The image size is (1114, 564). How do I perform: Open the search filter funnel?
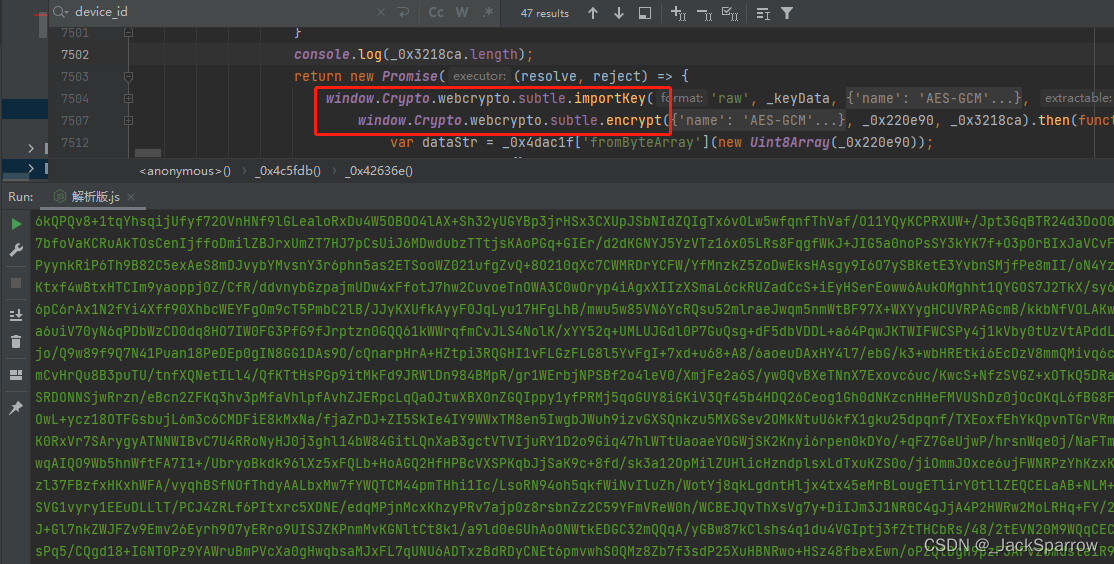(787, 13)
